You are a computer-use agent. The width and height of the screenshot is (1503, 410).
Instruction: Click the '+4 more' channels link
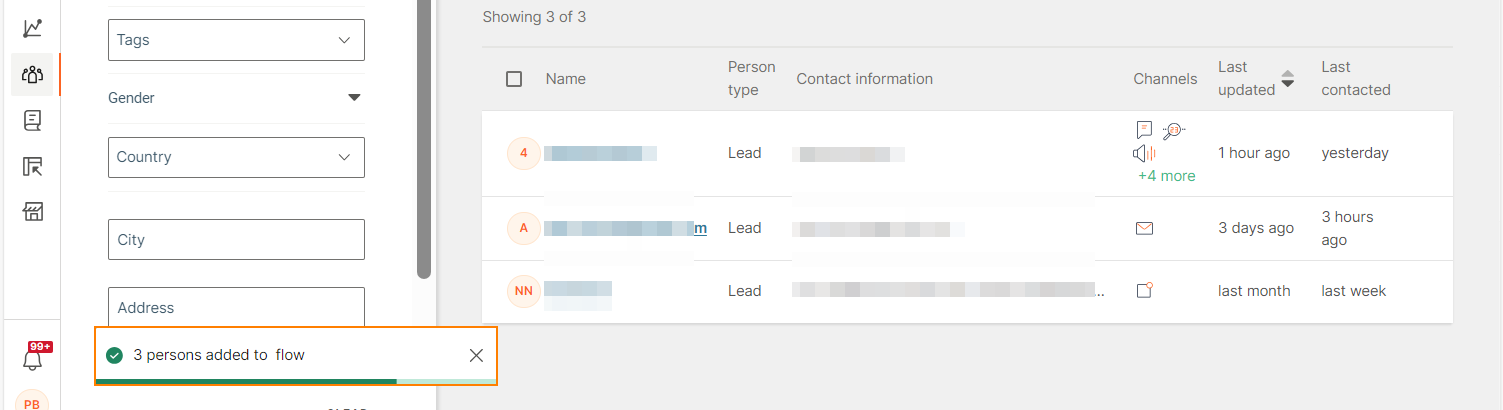[1166, 176]
